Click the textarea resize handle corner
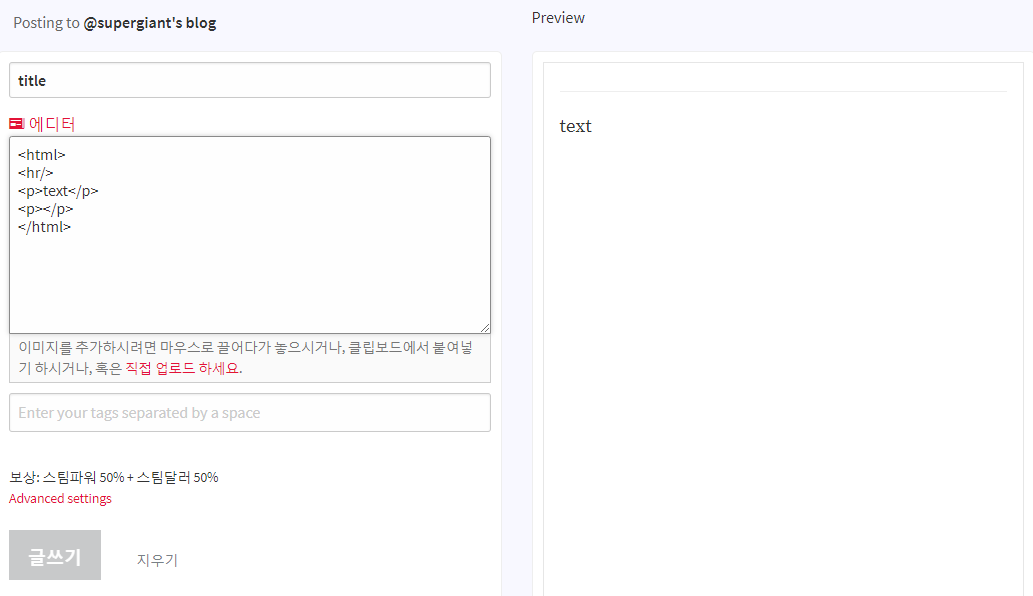Screen dimensions: 1033x596 tap(485, 327)
